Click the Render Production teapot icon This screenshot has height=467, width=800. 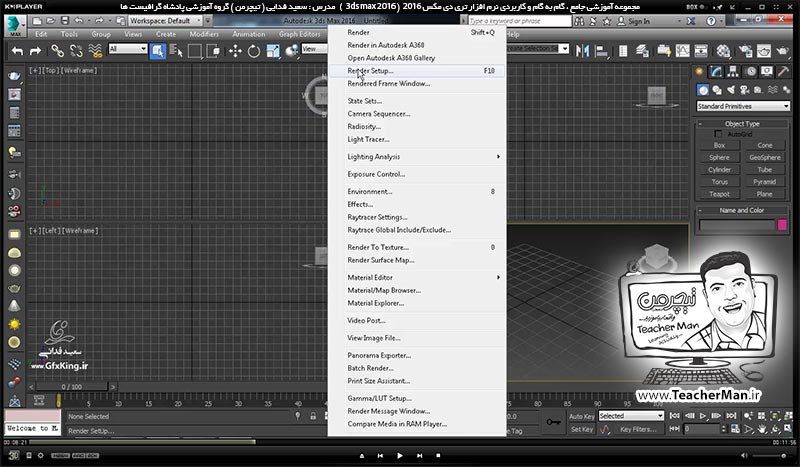(782, 51)
